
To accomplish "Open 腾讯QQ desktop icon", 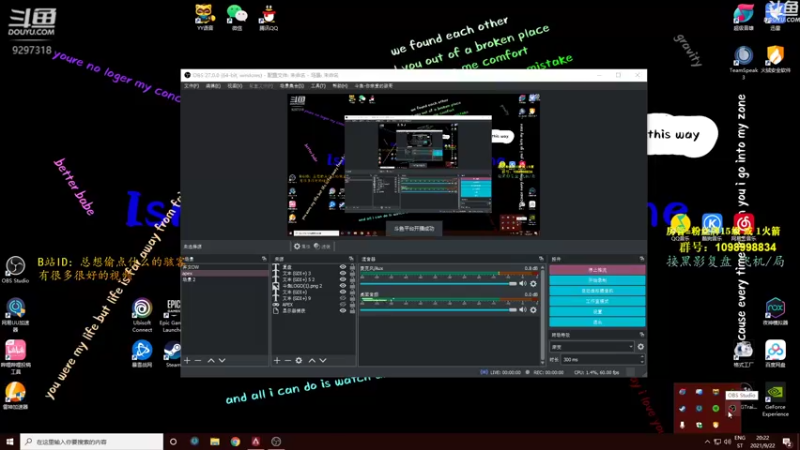I will 268,17.
